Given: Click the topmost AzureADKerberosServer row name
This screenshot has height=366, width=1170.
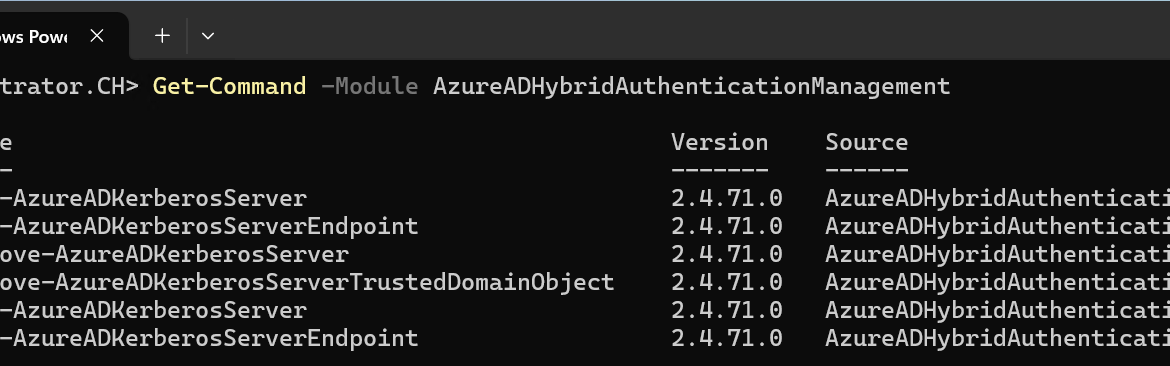Looking at the screenshot, I should (x=154, y=198).
